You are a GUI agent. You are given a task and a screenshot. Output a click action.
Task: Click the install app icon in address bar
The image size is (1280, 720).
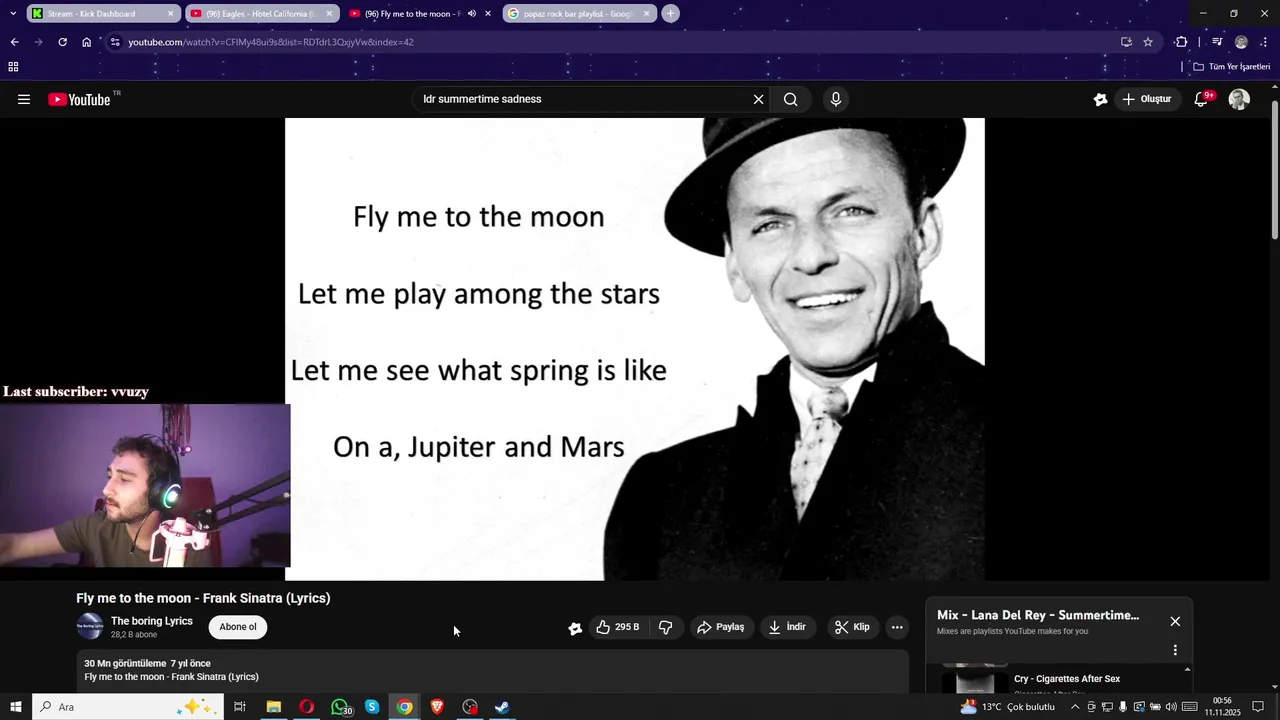(x=1126, y=42)
